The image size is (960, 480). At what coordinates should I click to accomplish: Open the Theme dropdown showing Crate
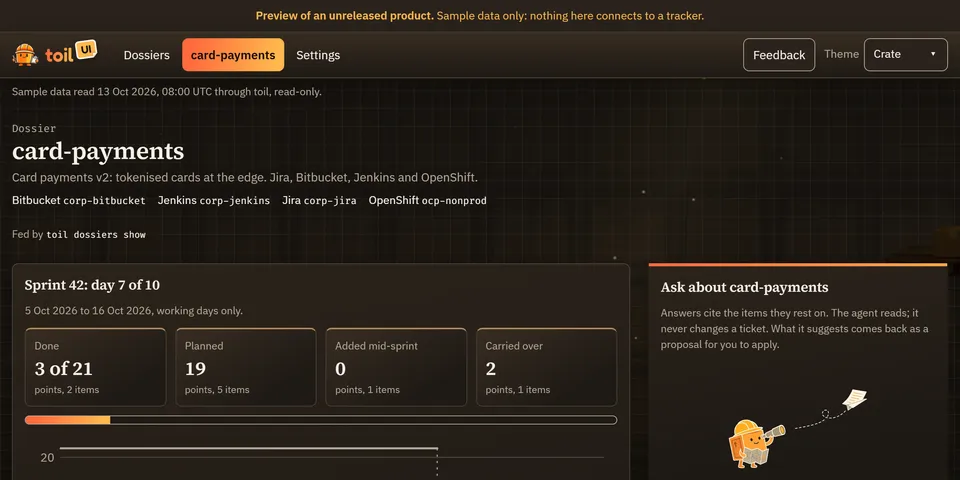click(x=906, y=54)
